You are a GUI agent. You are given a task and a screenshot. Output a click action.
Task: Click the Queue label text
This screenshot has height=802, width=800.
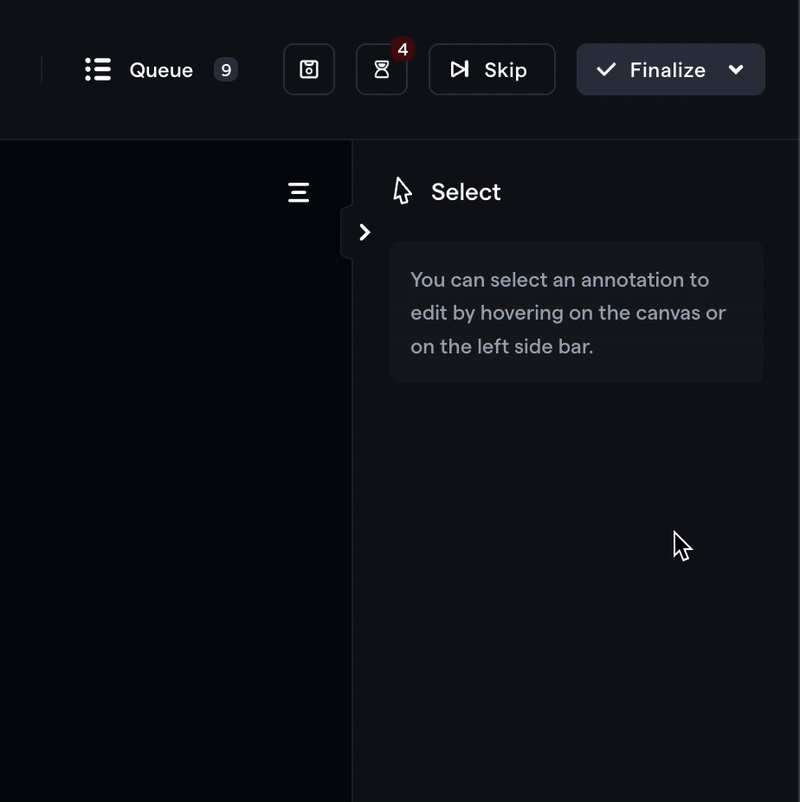click(x=161, y=70)
